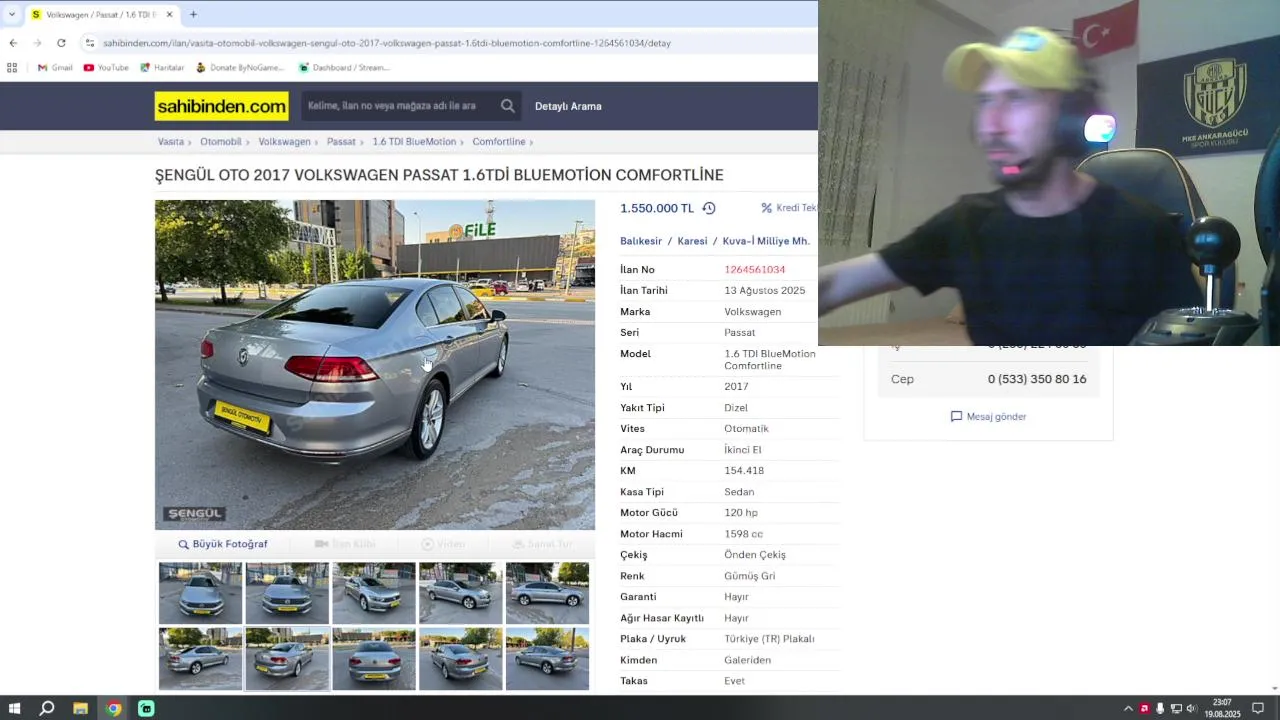Click listing number 1264561034

(x=755, y=270)
